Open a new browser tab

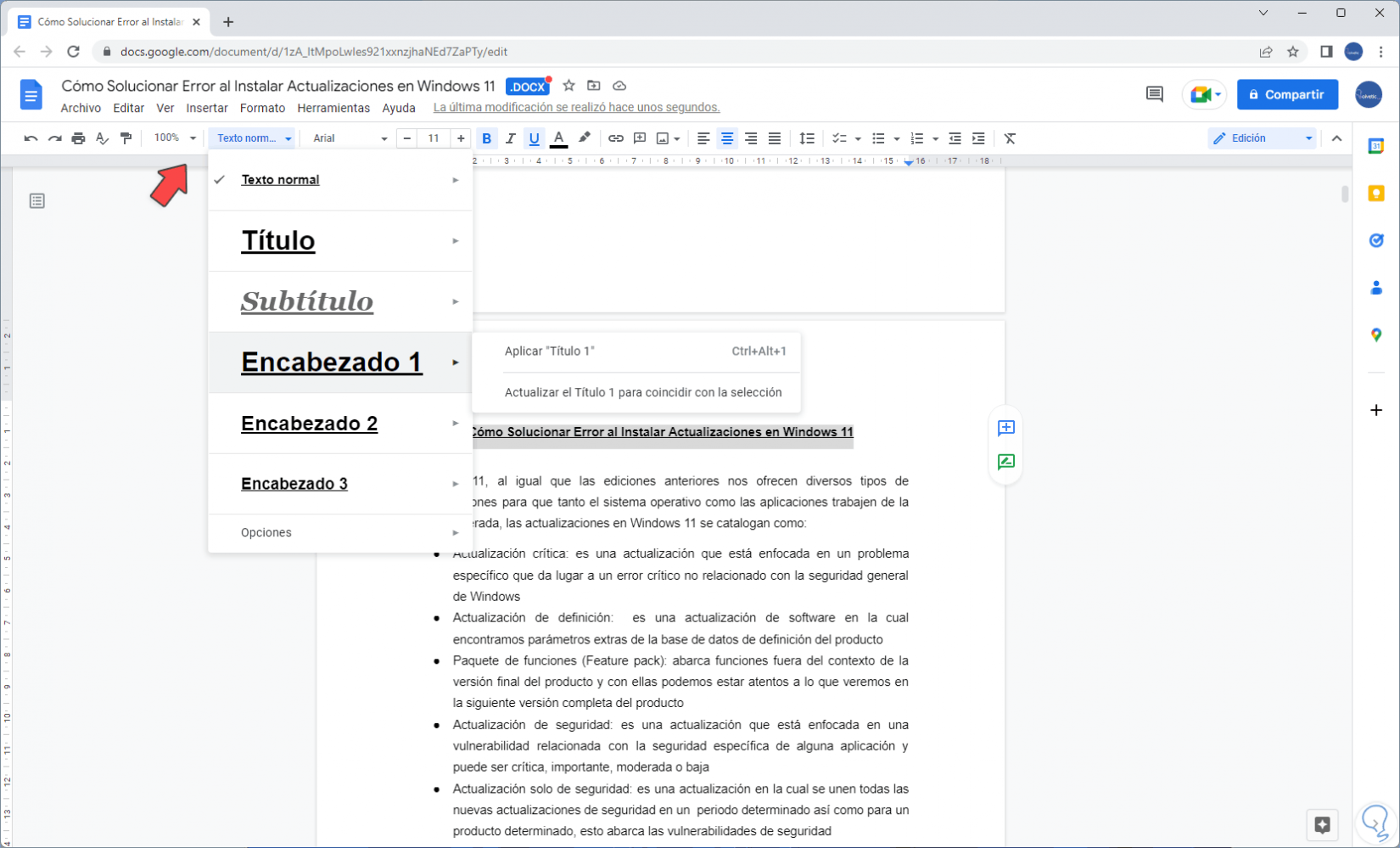tap(228, 22)
